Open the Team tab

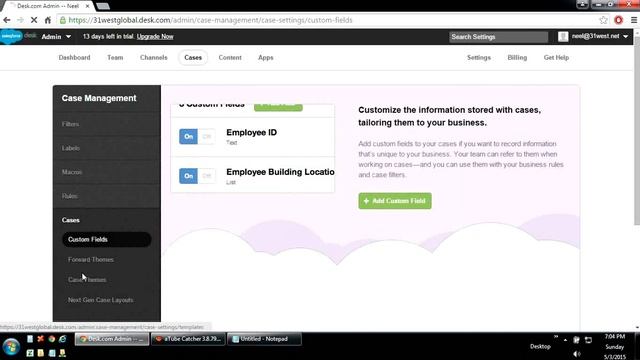point(115,58)
